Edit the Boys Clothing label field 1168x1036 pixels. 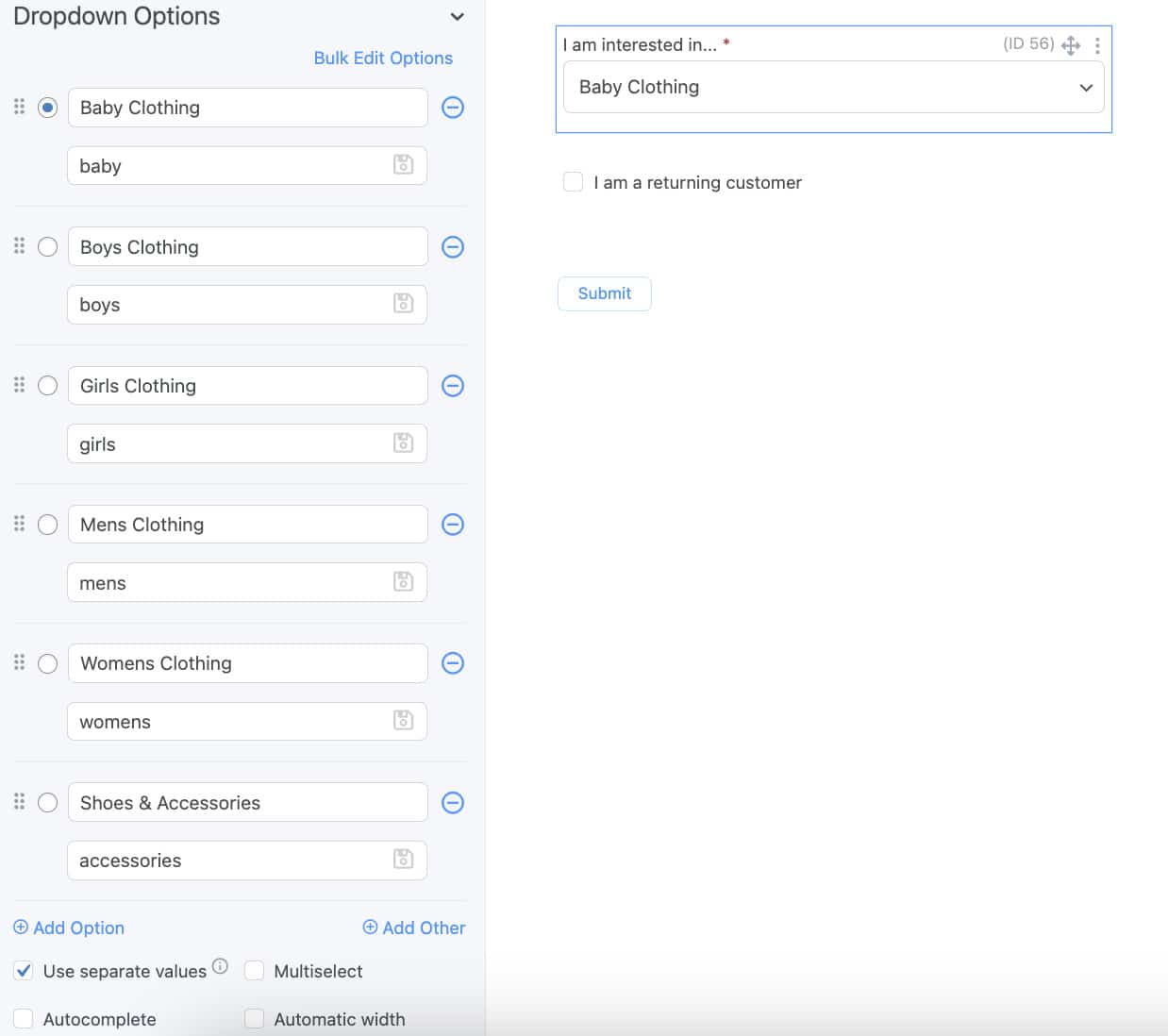click(x=248, y=246)
